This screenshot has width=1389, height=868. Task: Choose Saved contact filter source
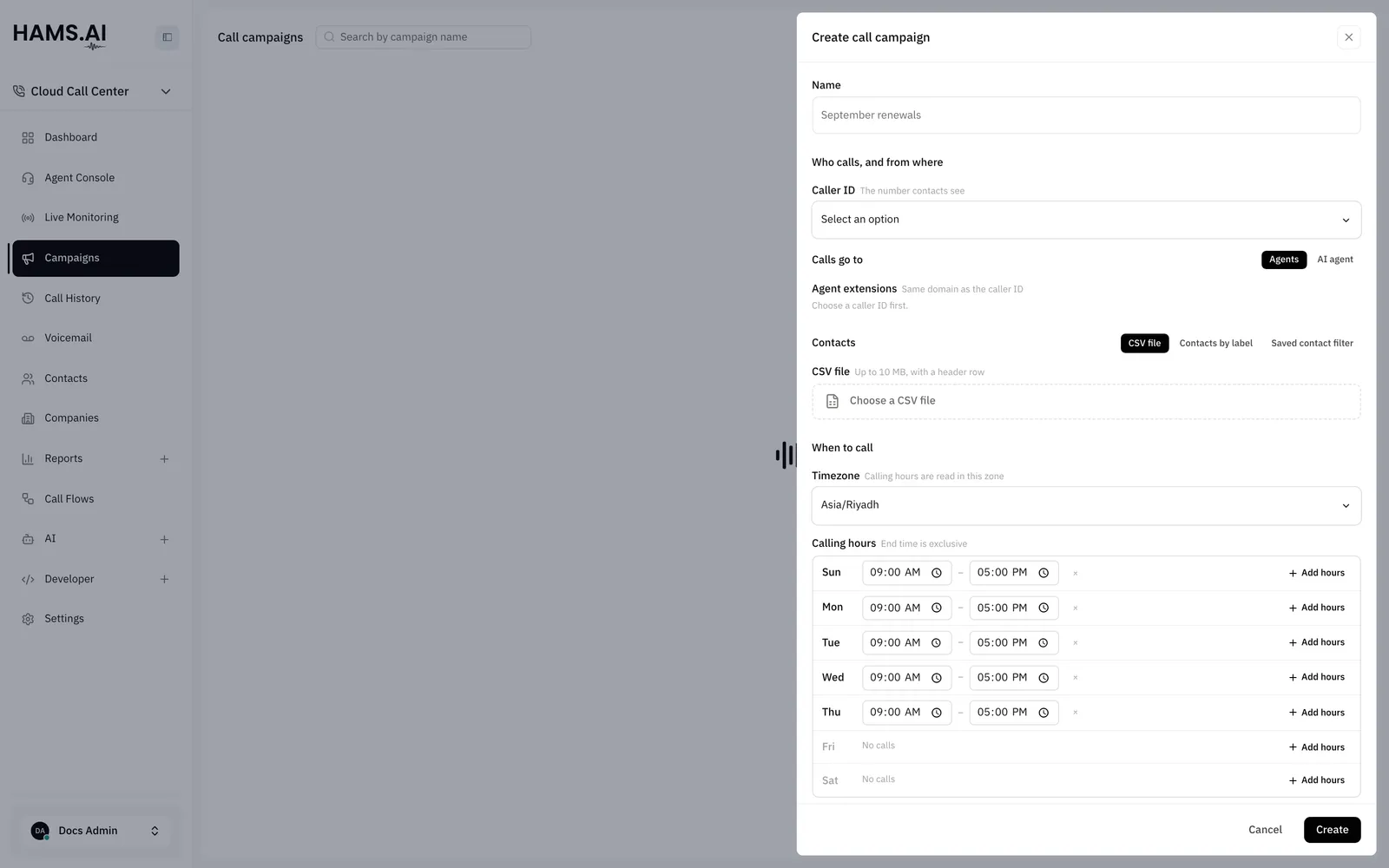(1312, 343)
